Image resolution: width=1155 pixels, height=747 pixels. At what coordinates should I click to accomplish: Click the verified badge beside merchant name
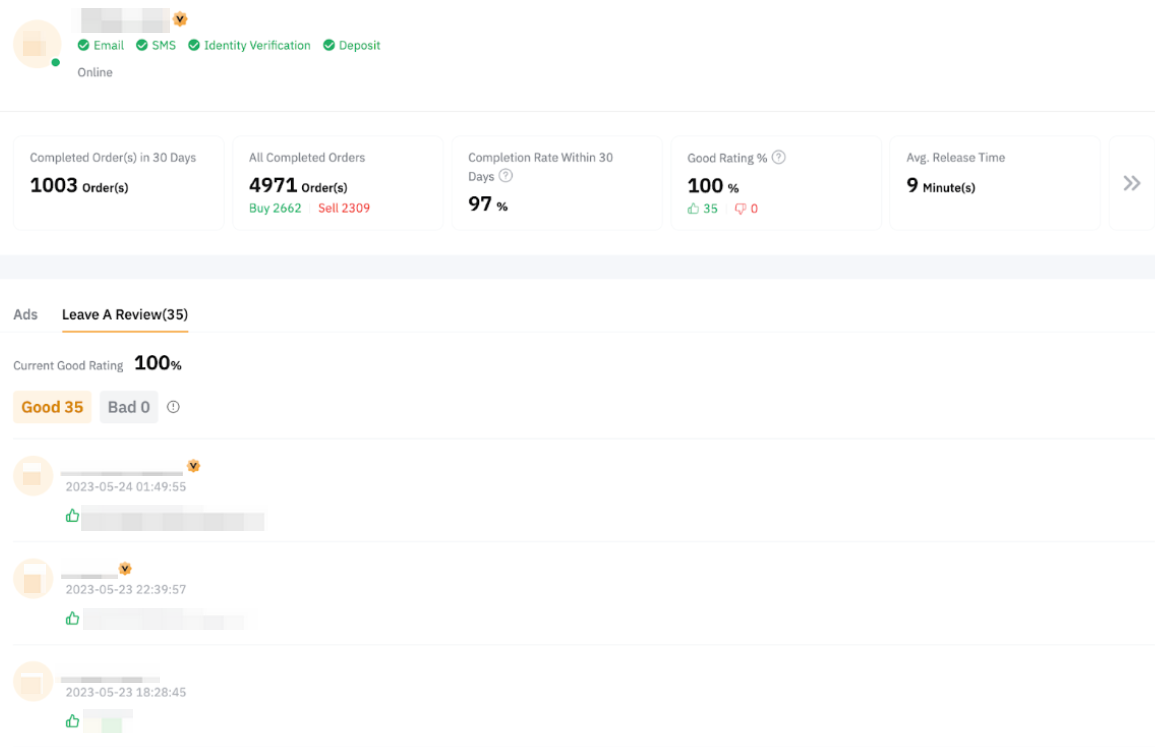180,19
